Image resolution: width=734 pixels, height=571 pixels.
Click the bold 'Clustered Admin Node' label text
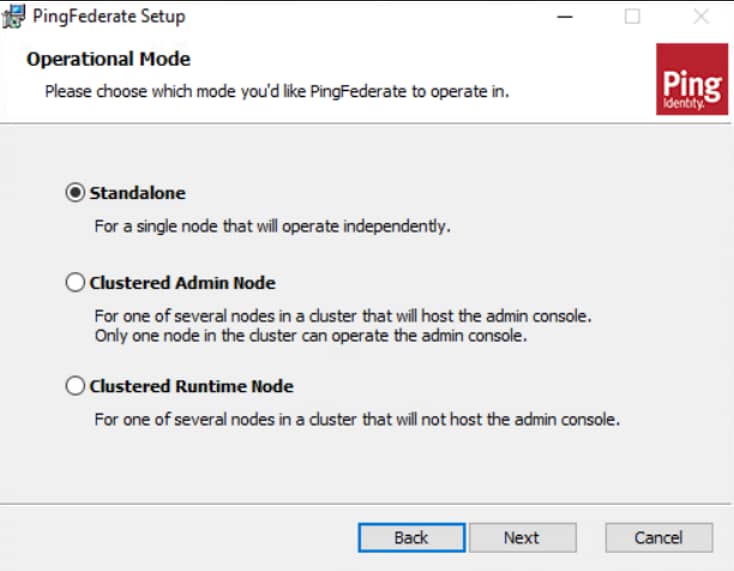pyautogui.click(x=183, y=283)
